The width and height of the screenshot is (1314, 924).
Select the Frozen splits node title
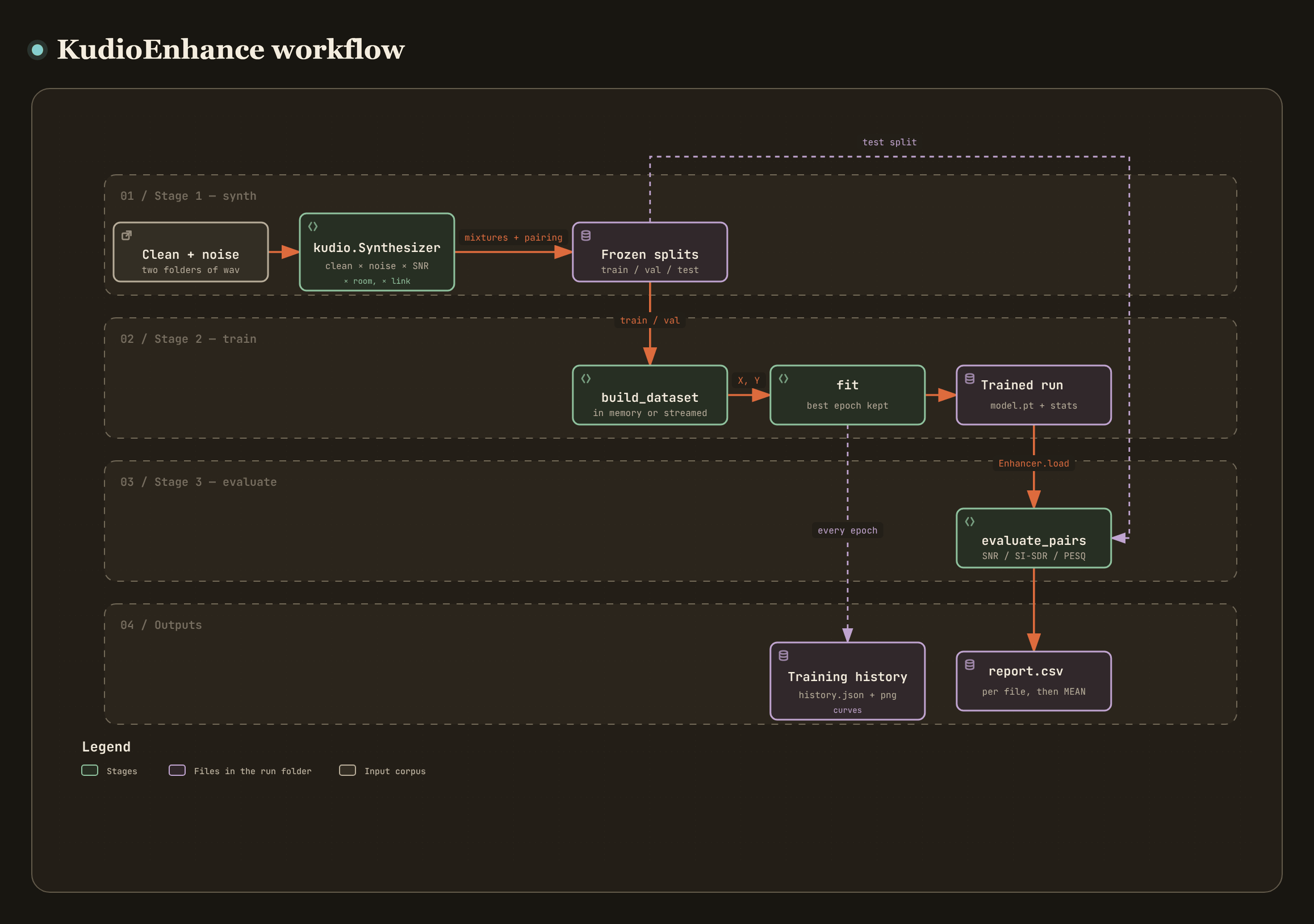(650, 255)
